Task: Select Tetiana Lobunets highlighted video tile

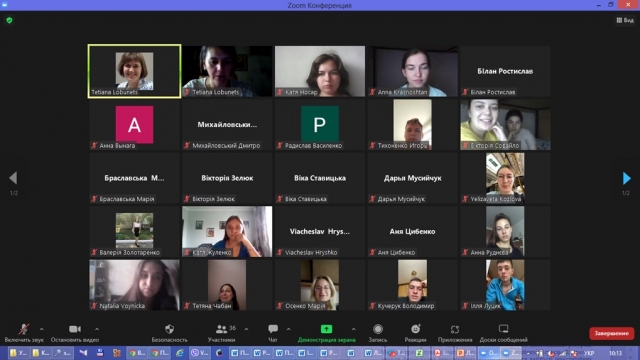Action: click(134, 71)
